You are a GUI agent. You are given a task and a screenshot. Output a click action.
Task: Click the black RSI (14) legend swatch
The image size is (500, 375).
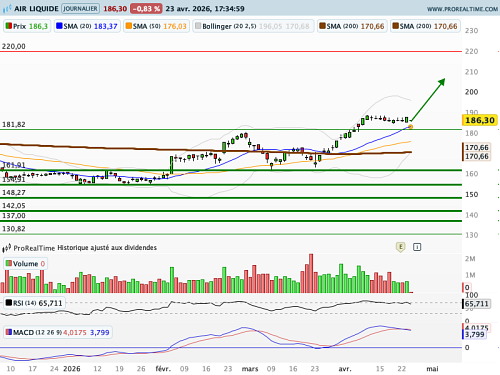coord(9,303)
